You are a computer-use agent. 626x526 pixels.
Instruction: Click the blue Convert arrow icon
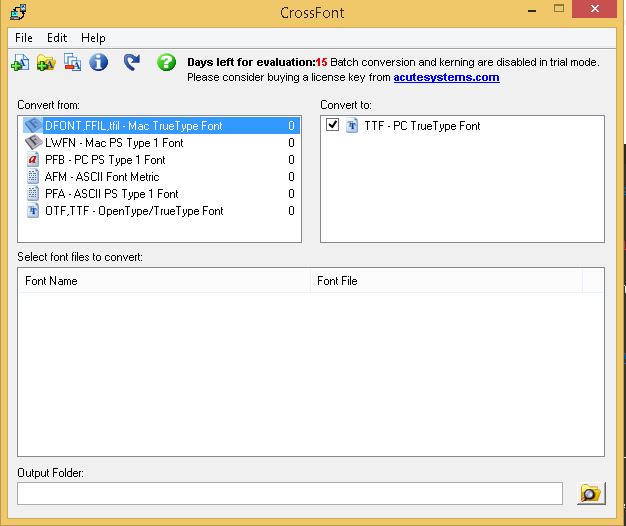pos(131,62)
